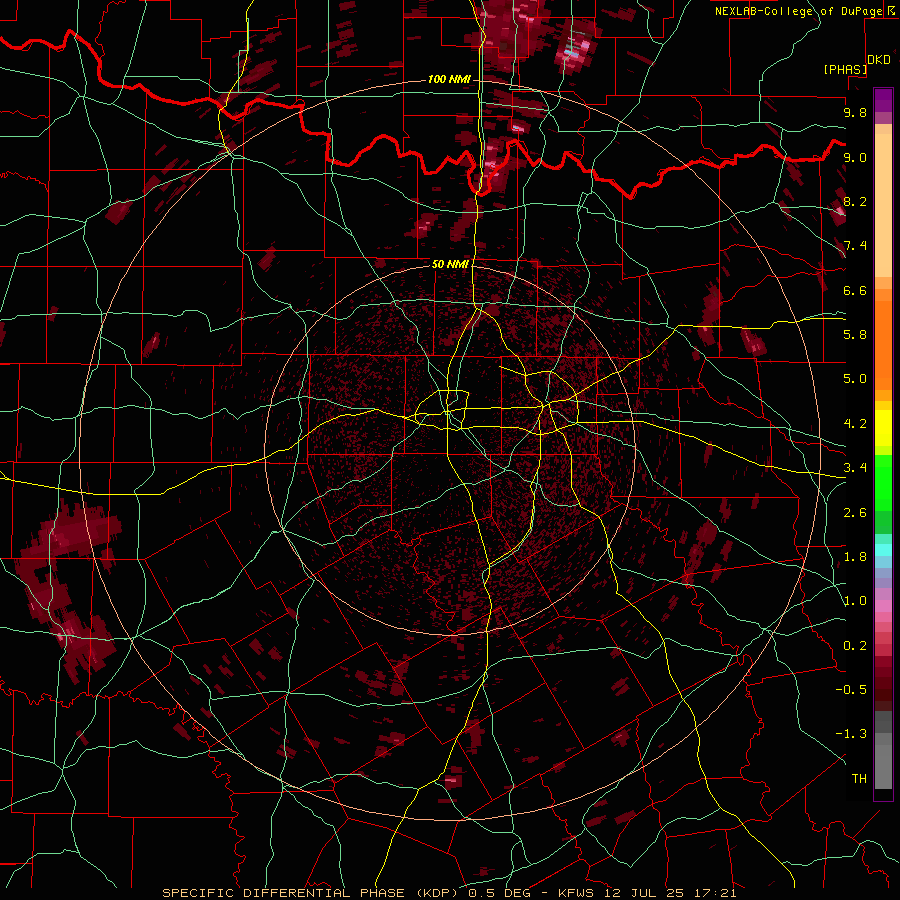Pick the yellow segment of color bar
900x900 pixels.
(x=883, y=428)
